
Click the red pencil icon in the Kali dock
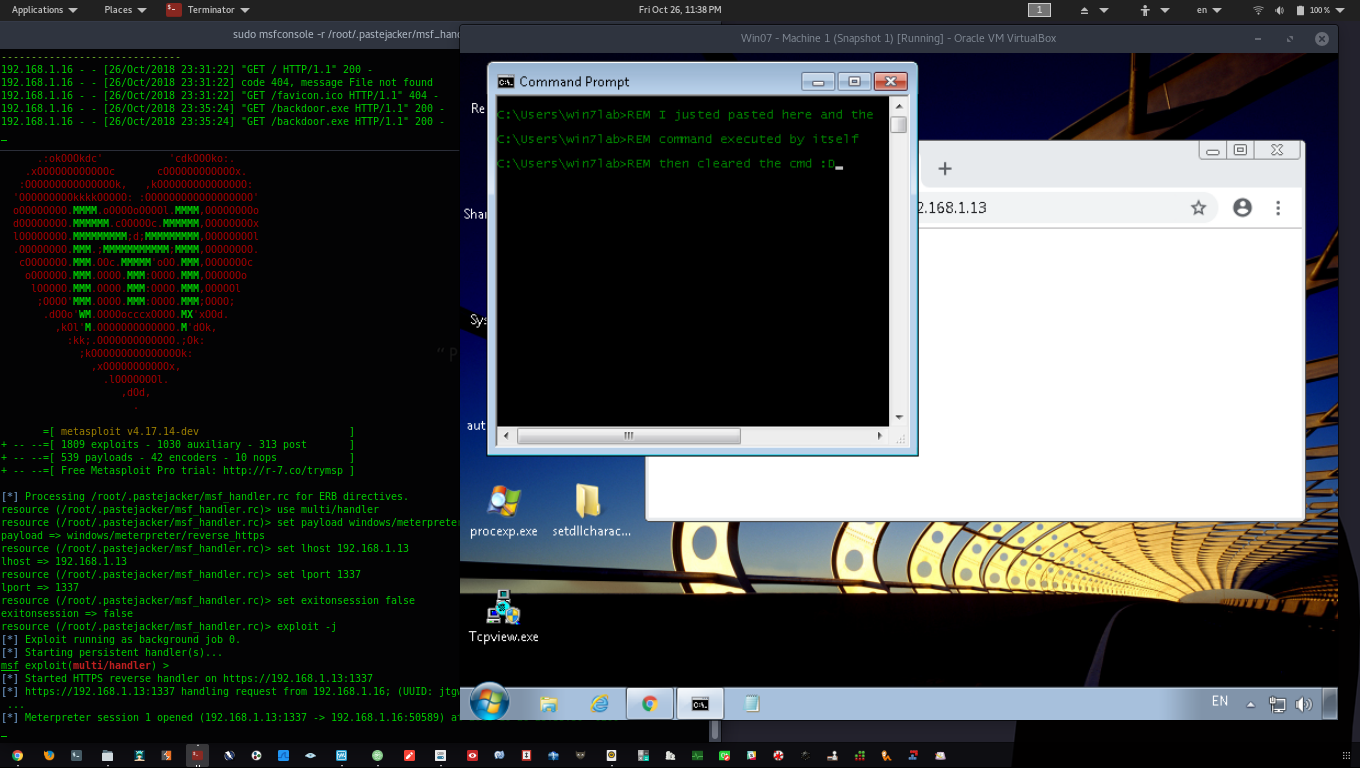tap(408, 756)
